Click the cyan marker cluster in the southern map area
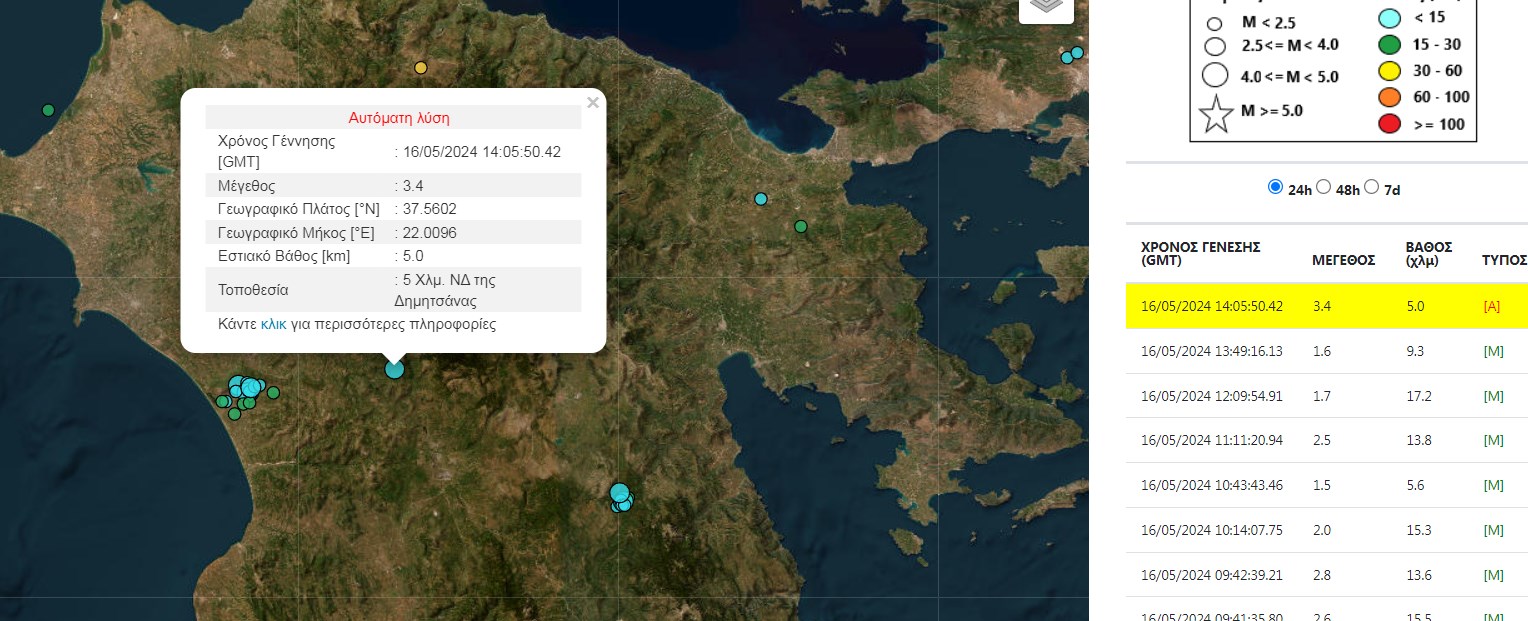The width and height of the screenshot is (1528, 621). [621, 496]
